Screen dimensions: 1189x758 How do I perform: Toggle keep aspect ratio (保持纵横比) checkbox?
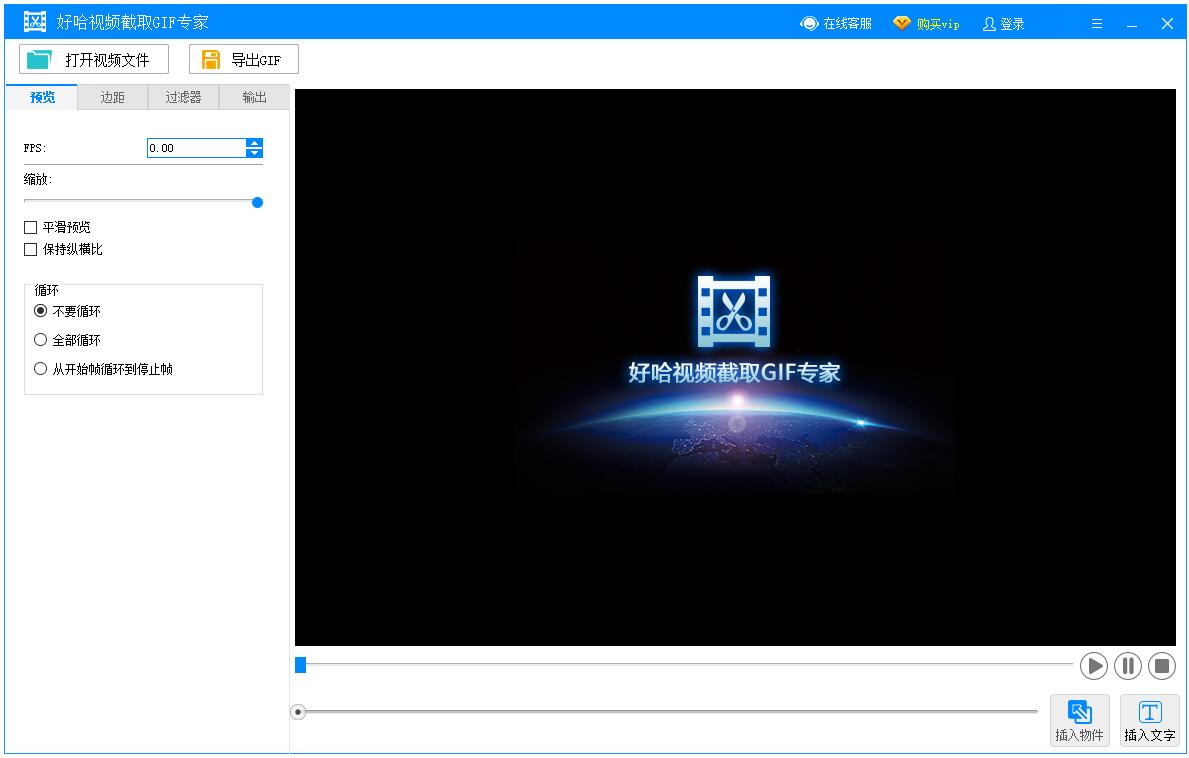[x=31, y=250]
